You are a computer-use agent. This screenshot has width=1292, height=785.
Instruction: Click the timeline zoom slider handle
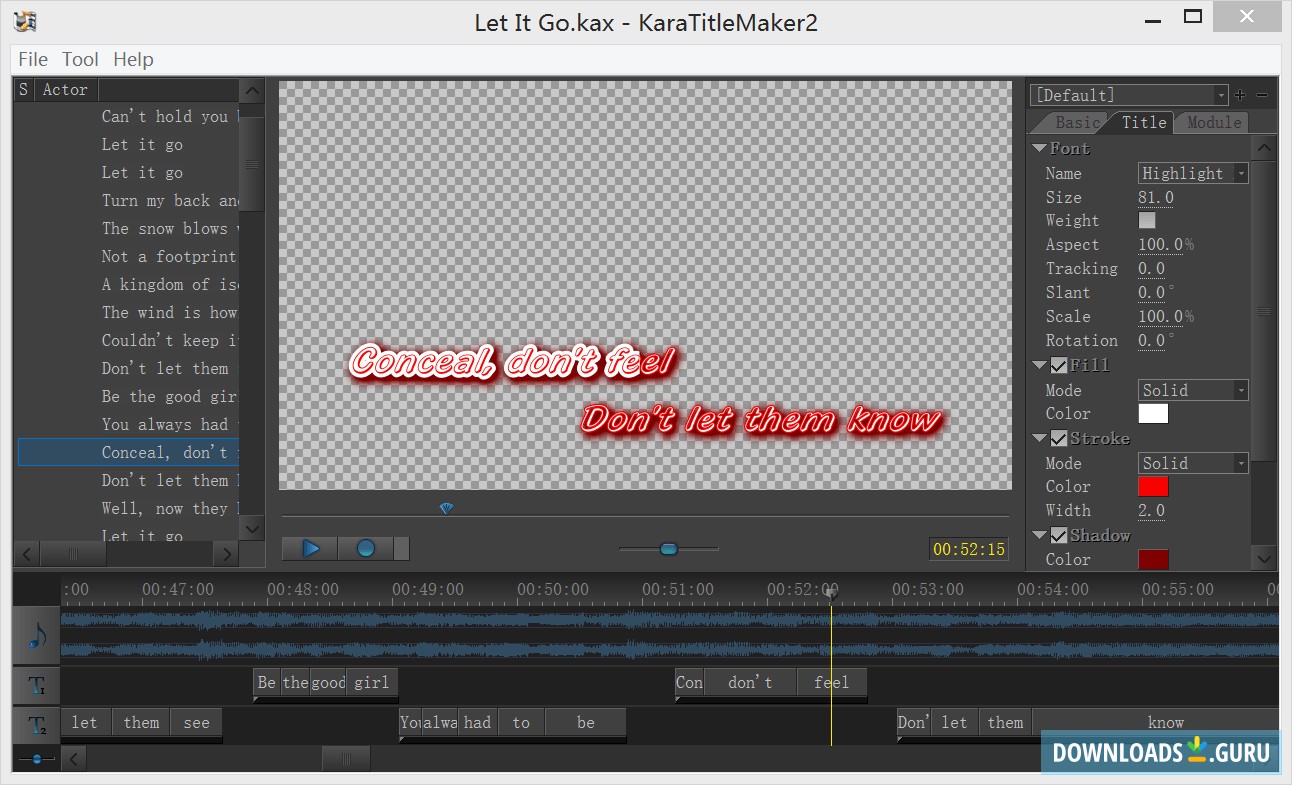pyautogui.click(x=37, y=759)
